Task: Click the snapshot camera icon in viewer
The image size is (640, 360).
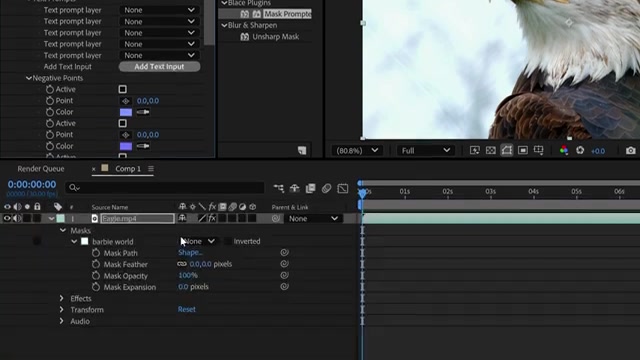Action: (631, 151)
